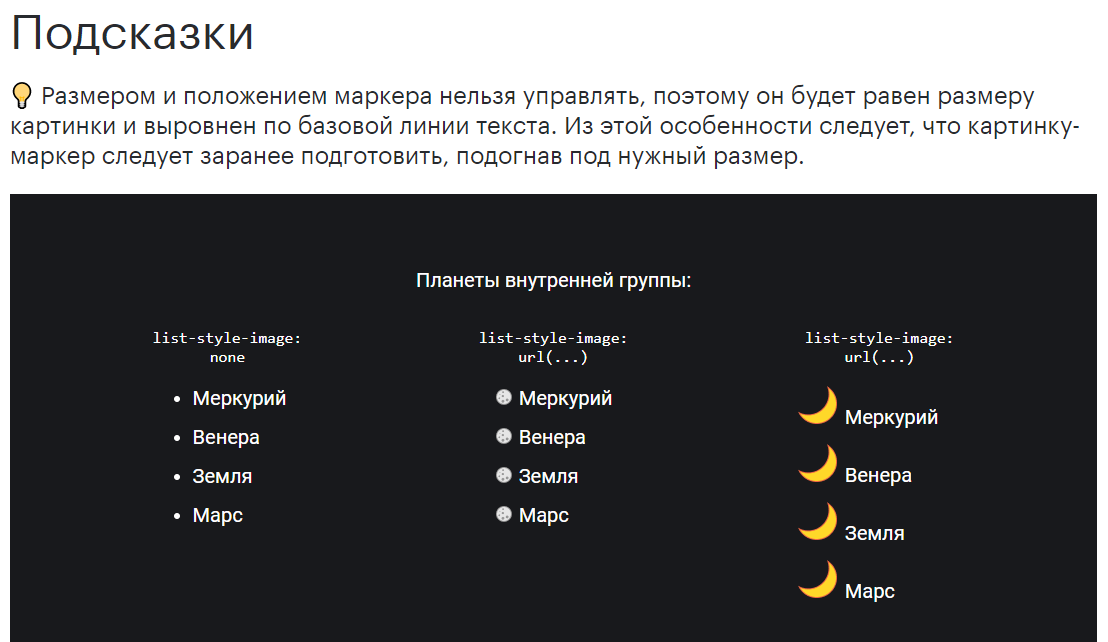Click the bullet dot before Марс
The height and width of the screenshot is (642, 1108).
[177, 516]
